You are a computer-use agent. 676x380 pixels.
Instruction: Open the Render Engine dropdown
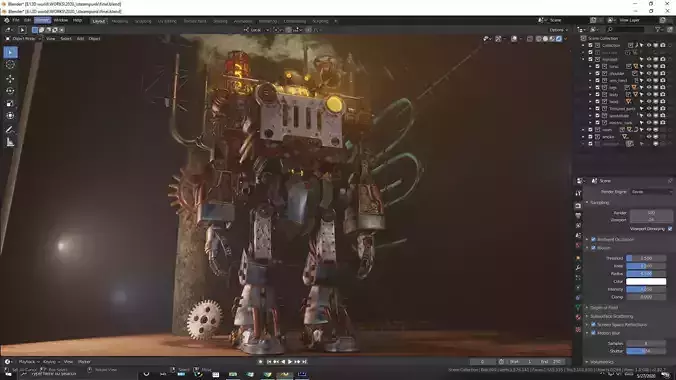[x=651, y=192]
